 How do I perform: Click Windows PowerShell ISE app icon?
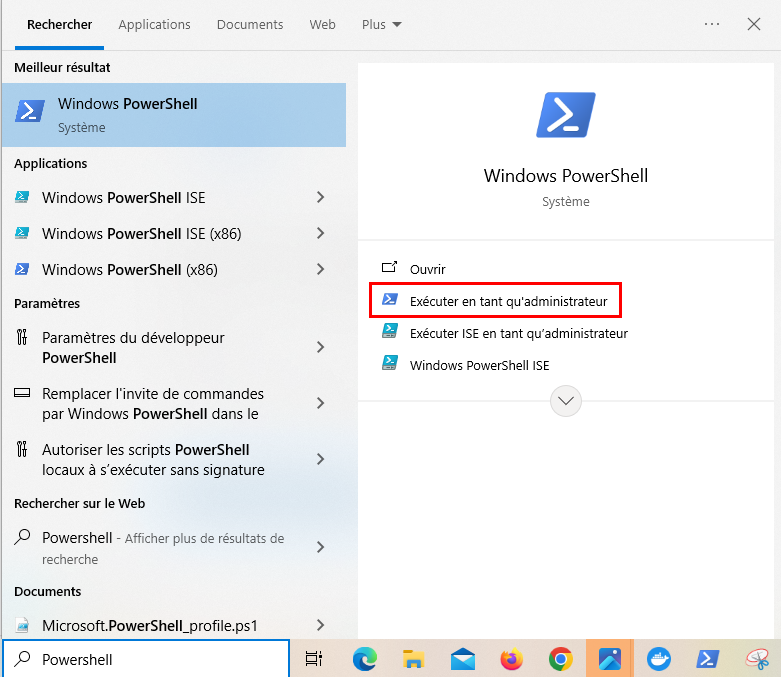click(22, 197)
